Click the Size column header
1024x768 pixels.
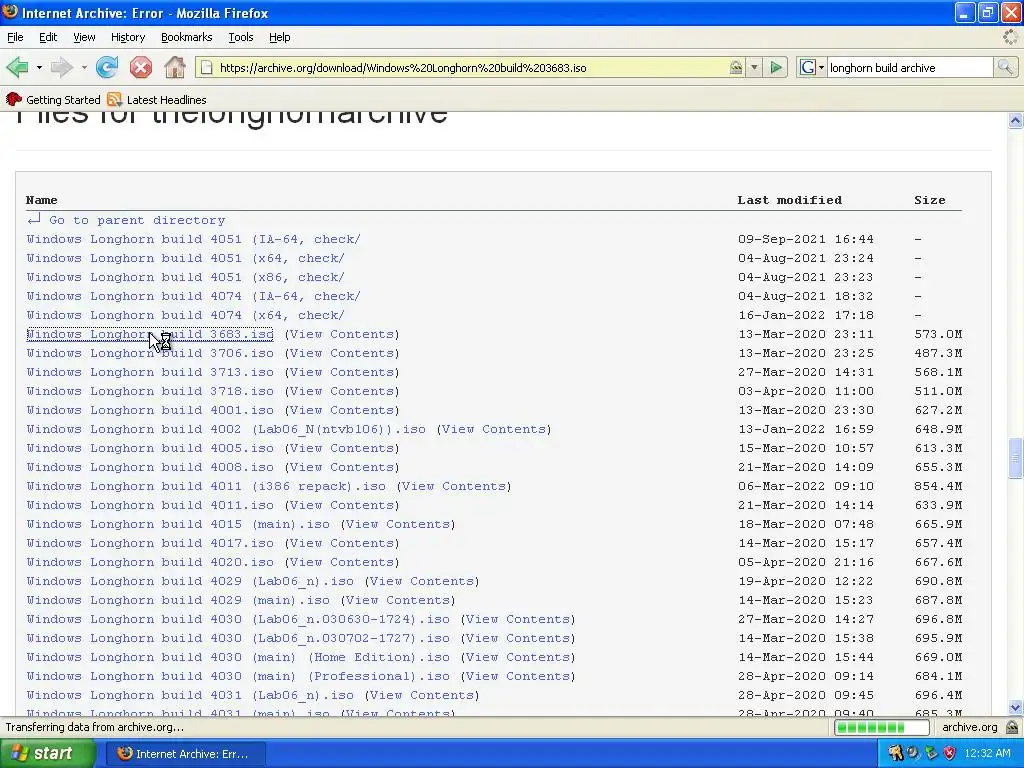[x=930, y=200]
